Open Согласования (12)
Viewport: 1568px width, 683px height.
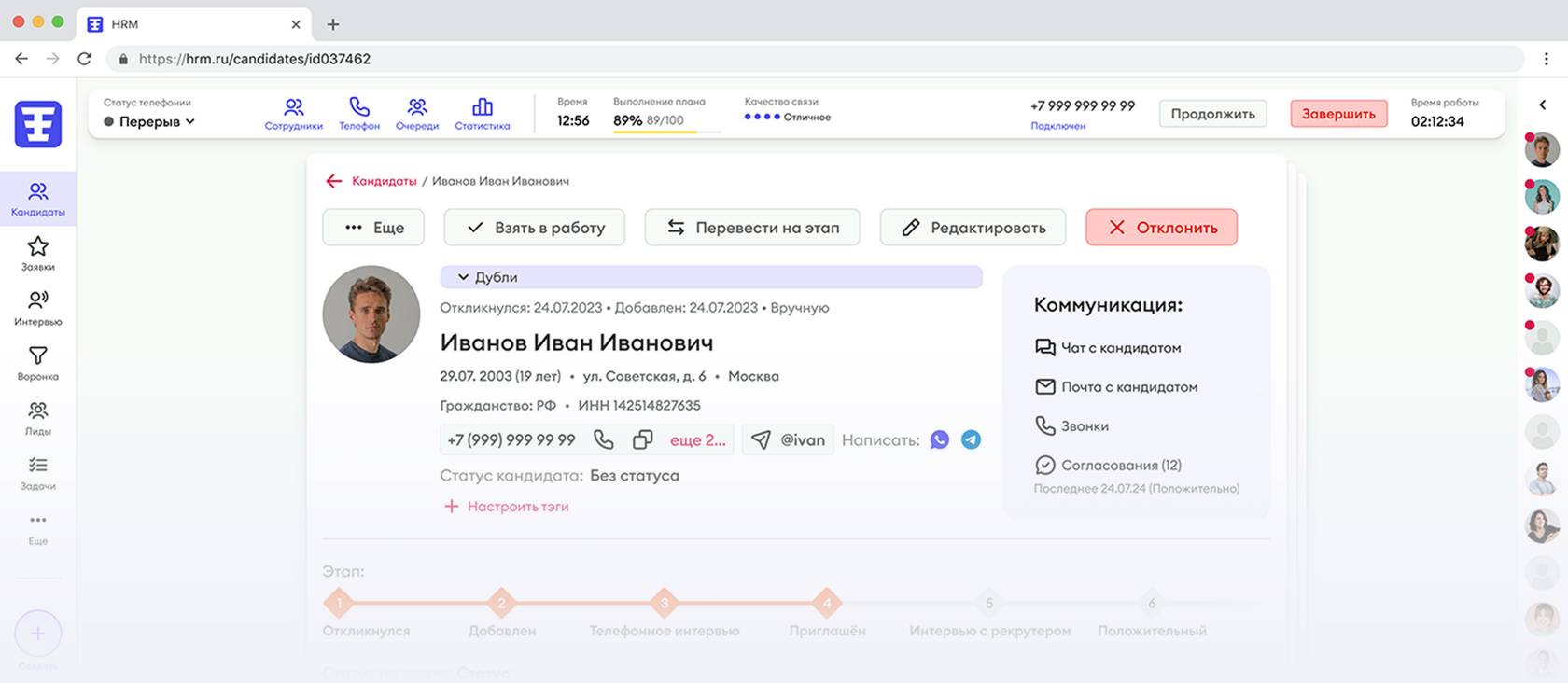point(1108,466)
